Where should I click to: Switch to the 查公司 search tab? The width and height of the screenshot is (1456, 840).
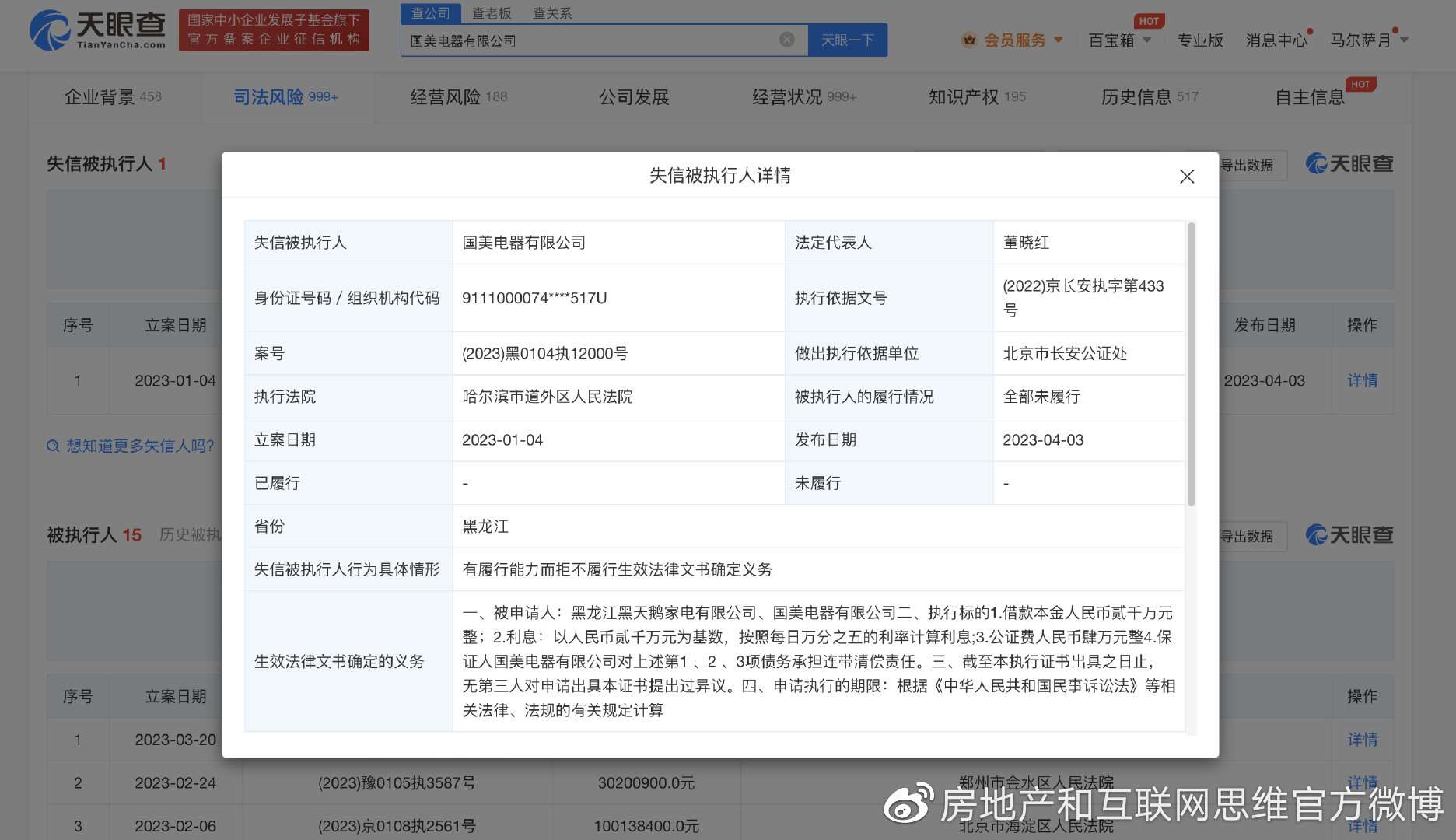(x=431, y=13)
